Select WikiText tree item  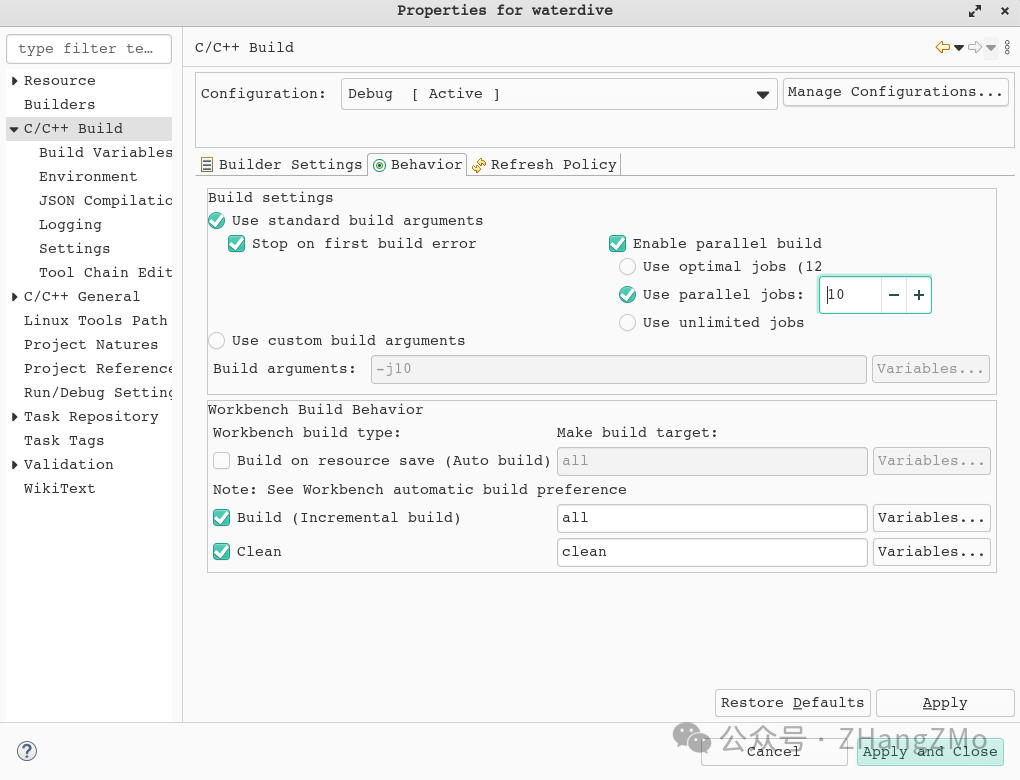[x=59, y=489]
